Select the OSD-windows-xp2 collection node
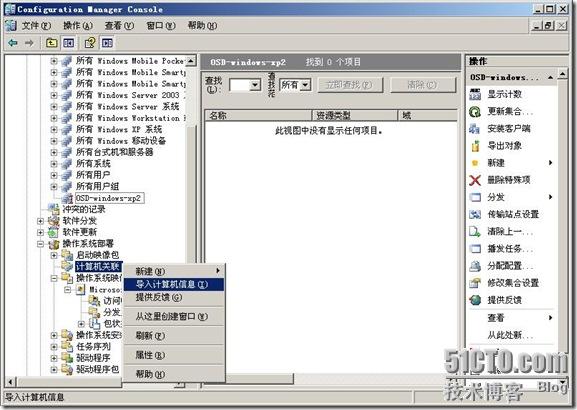This screenshot has height=410, width=577. [109, 198]
